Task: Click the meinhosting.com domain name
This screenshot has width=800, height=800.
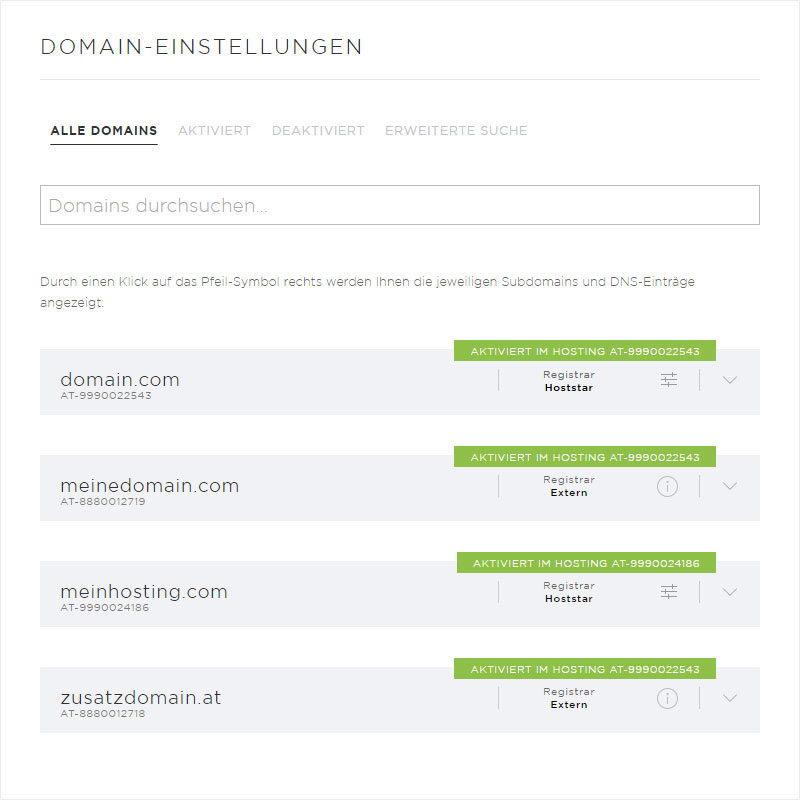Action: tap(144, 592)
